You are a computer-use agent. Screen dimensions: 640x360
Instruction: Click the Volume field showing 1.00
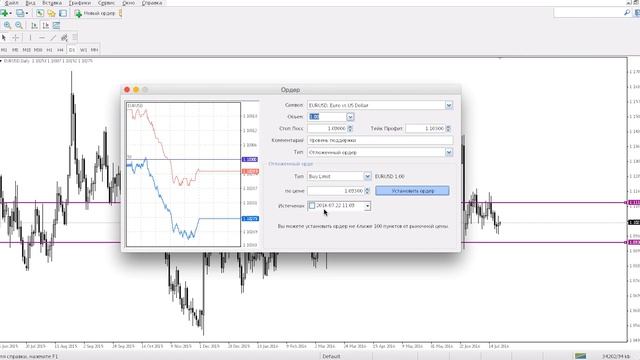[x=327, y=117]
